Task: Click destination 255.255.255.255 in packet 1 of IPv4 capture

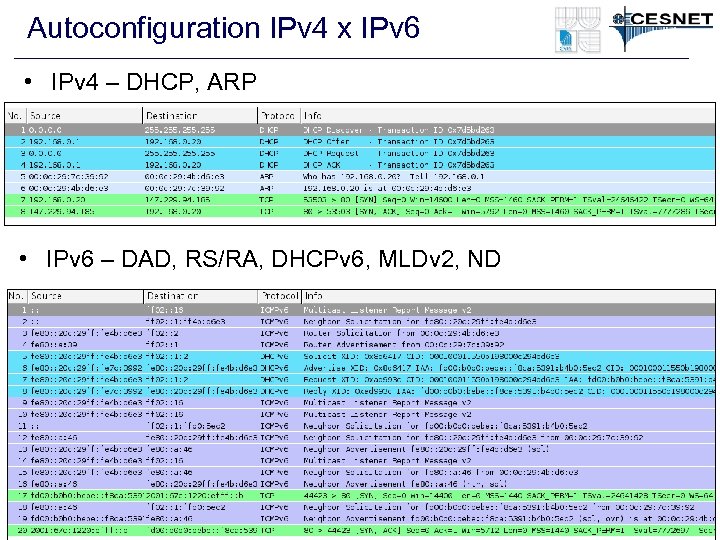Action: coord(180,130)
